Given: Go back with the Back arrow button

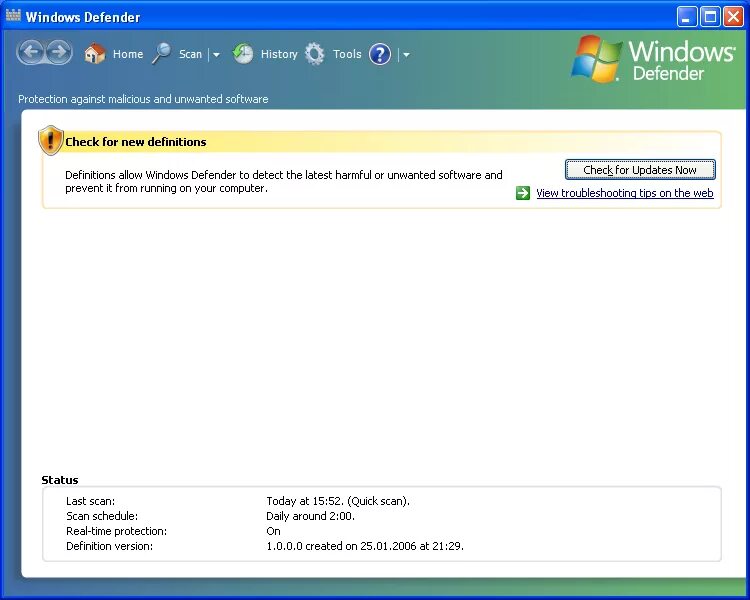Looking at the screenshot, I should click(31, 52).
